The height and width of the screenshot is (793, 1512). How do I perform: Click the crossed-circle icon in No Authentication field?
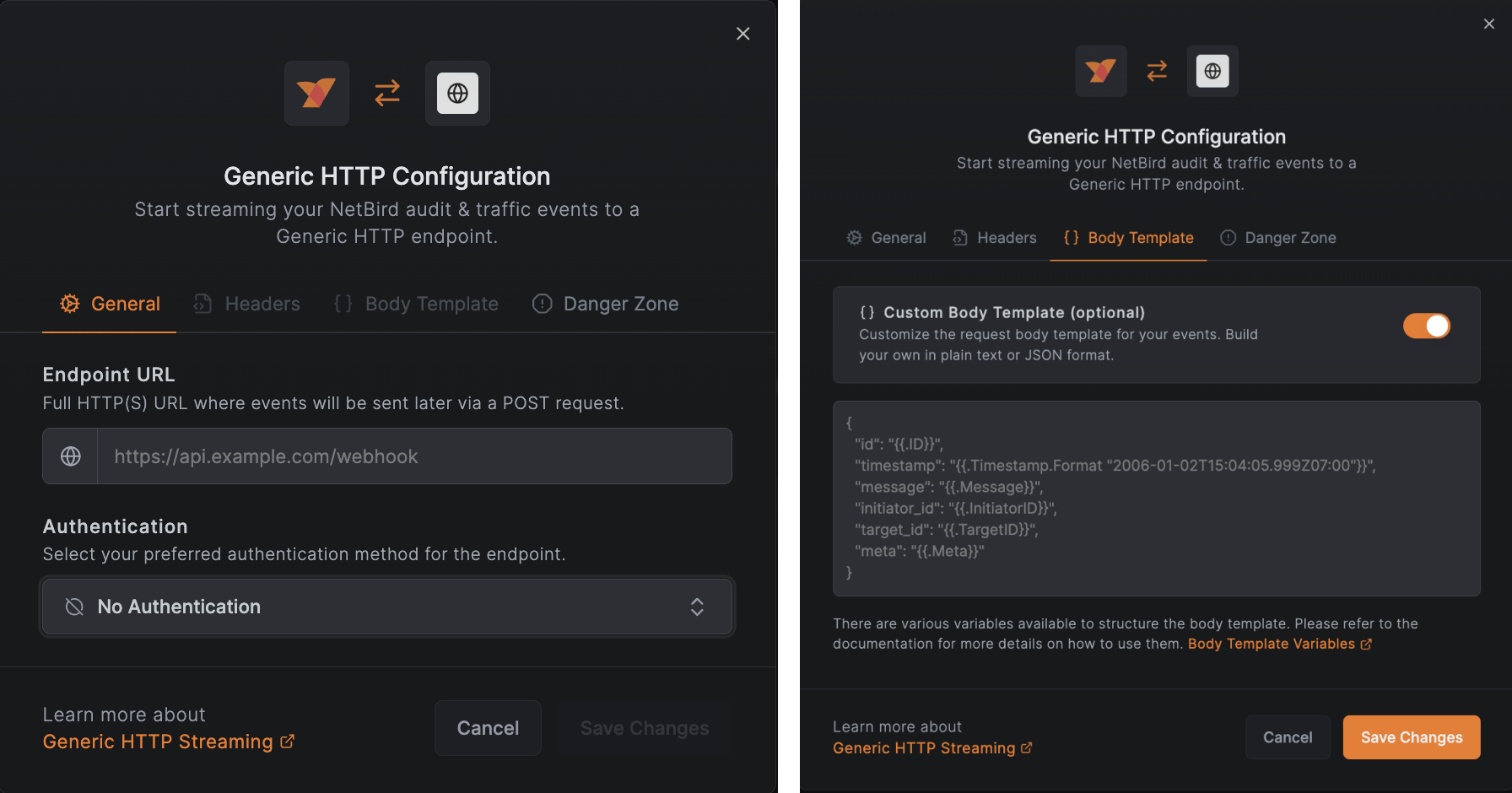coord(74,607)
